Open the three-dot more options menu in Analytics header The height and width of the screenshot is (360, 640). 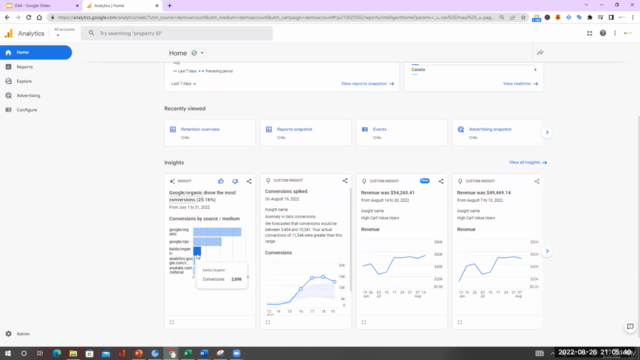tap(615, 33)
